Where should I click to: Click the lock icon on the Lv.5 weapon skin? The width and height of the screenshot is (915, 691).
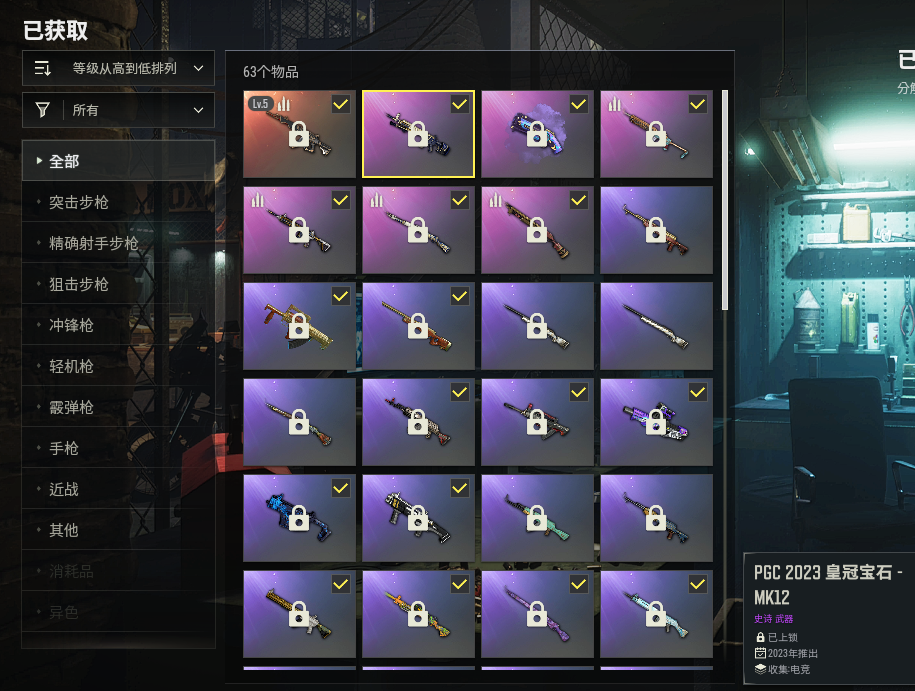[299, 134]
